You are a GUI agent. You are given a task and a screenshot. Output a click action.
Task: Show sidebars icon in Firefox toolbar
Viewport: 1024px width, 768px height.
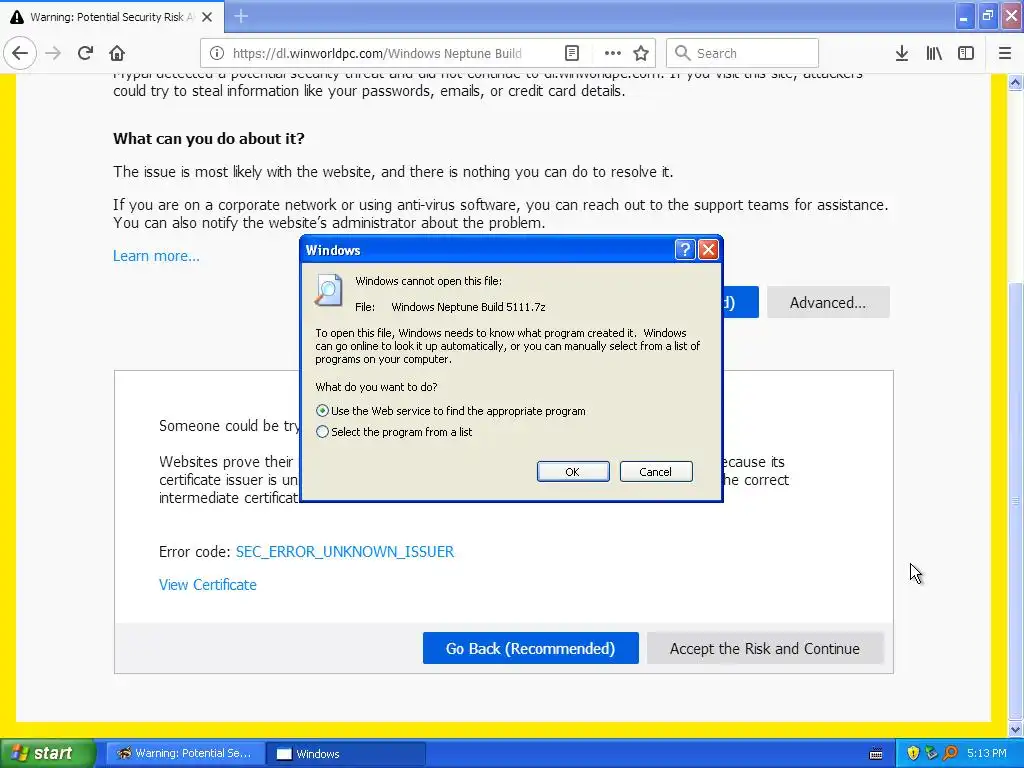pyautogui.click(x=966, y=54)
